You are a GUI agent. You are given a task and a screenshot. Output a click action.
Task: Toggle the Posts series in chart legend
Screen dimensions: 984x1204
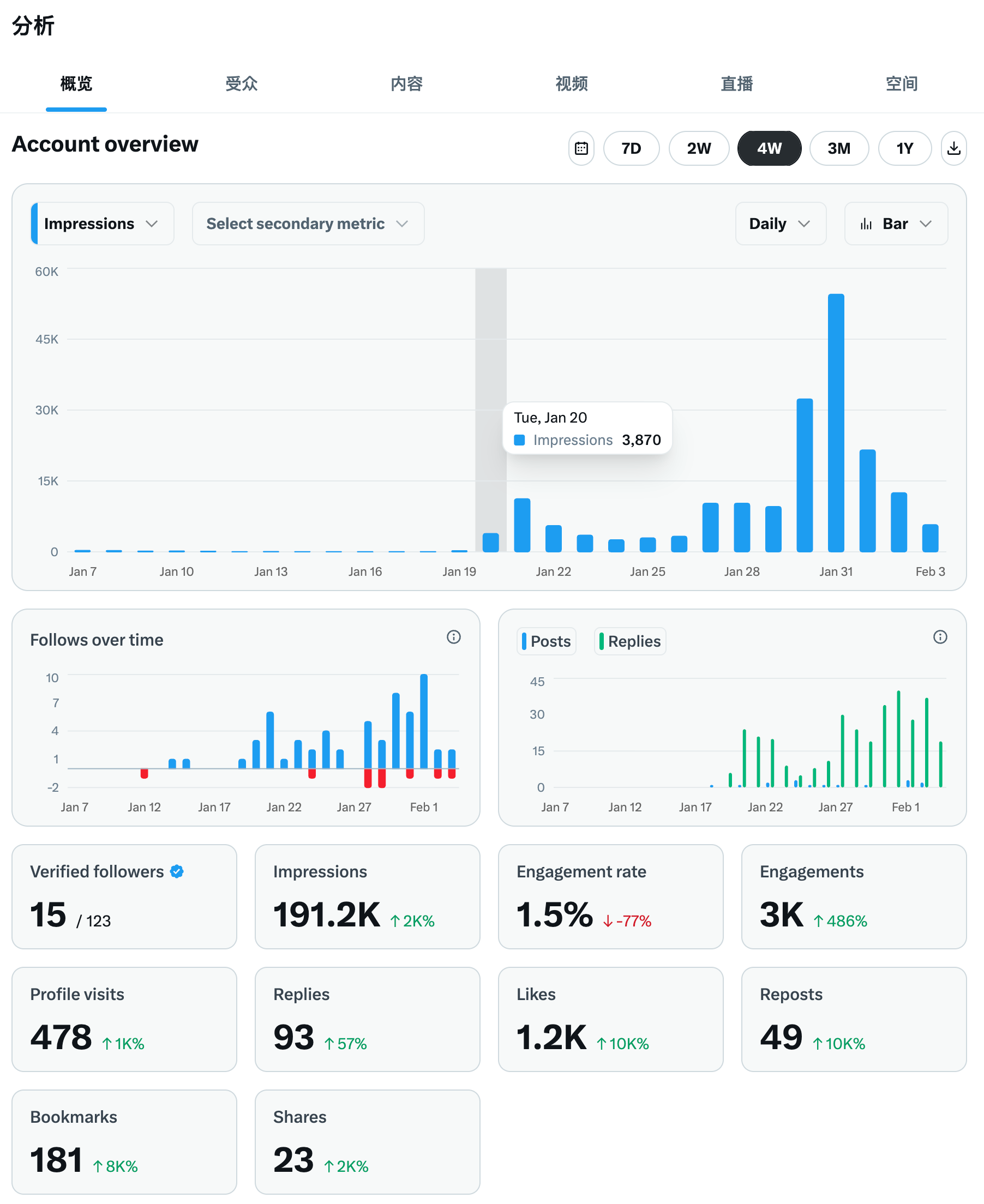tap(547, 641)
